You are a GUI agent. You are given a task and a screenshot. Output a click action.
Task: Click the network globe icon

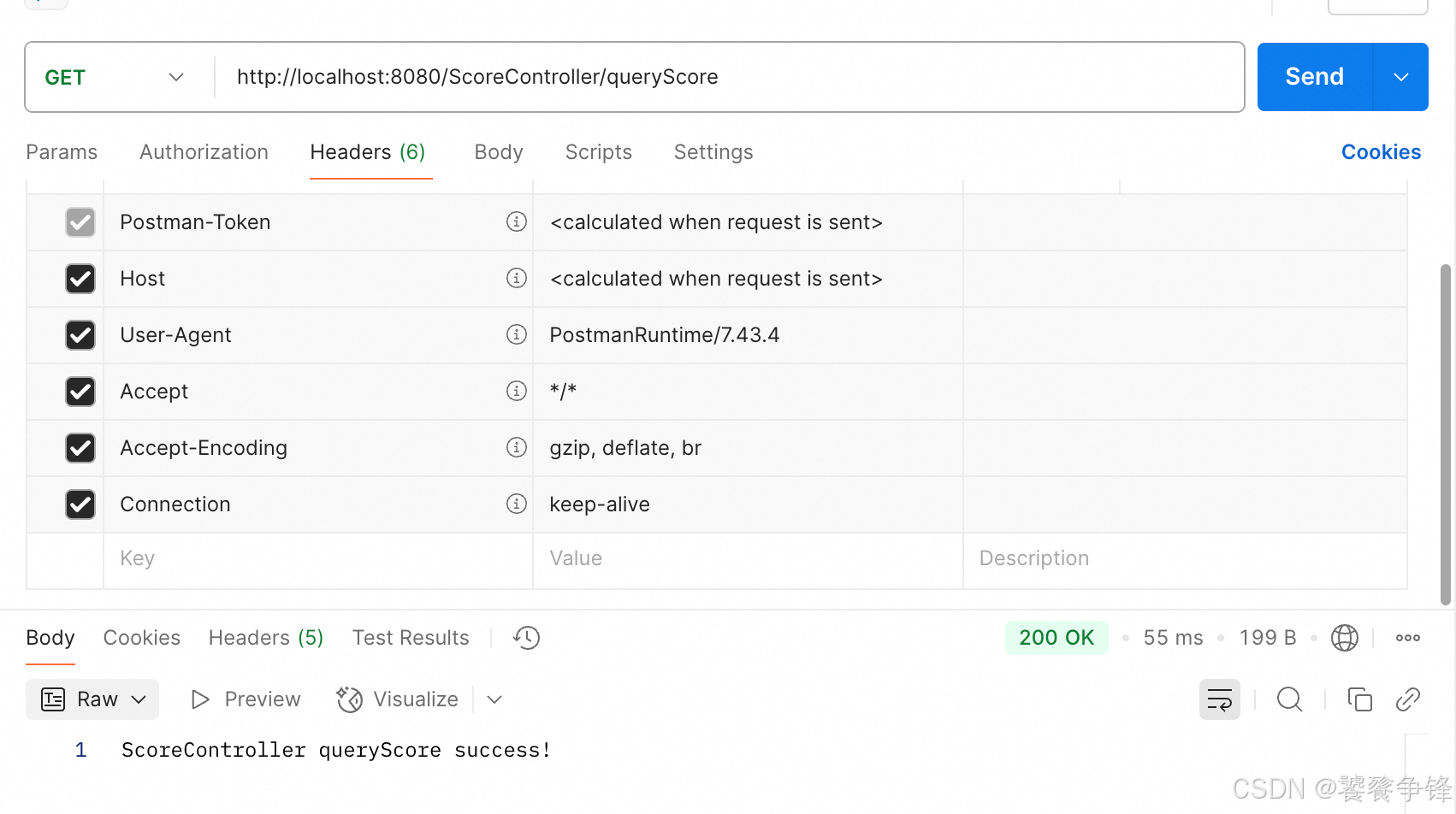(1344, 638)
